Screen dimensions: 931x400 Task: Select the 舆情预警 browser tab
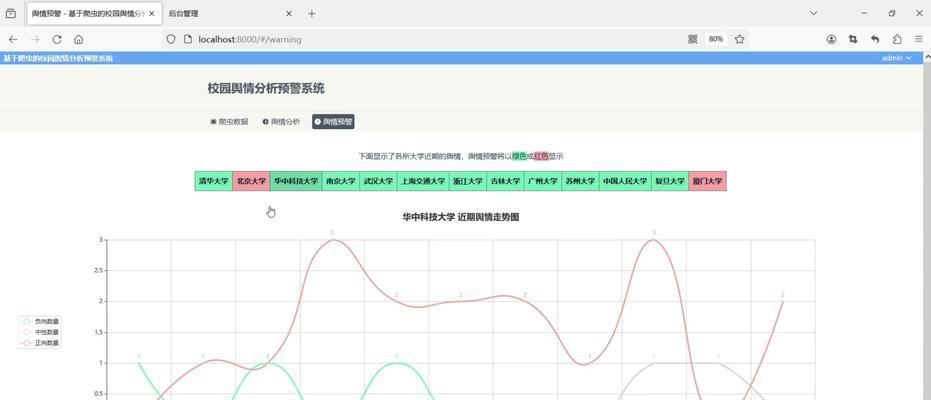[94, 14]
